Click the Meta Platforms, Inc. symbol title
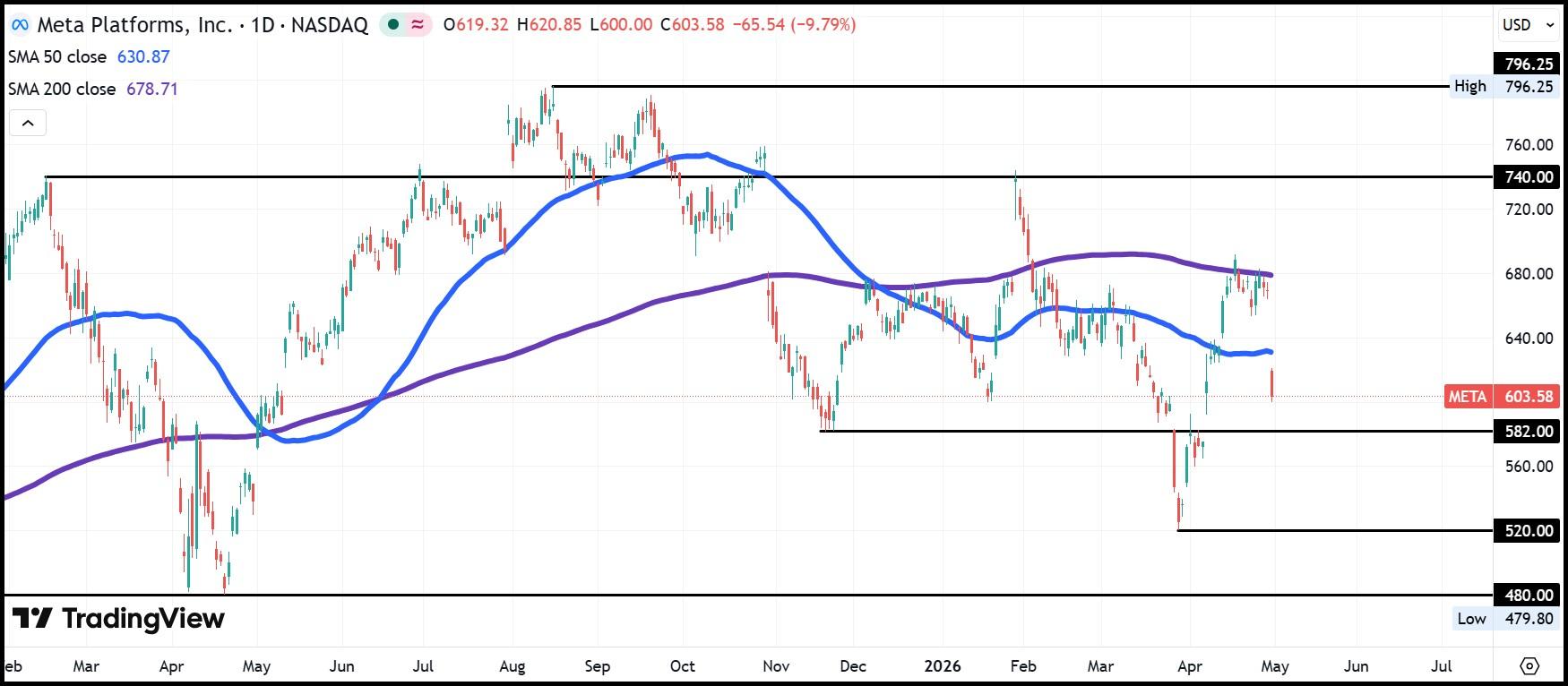 coord(134,25)
